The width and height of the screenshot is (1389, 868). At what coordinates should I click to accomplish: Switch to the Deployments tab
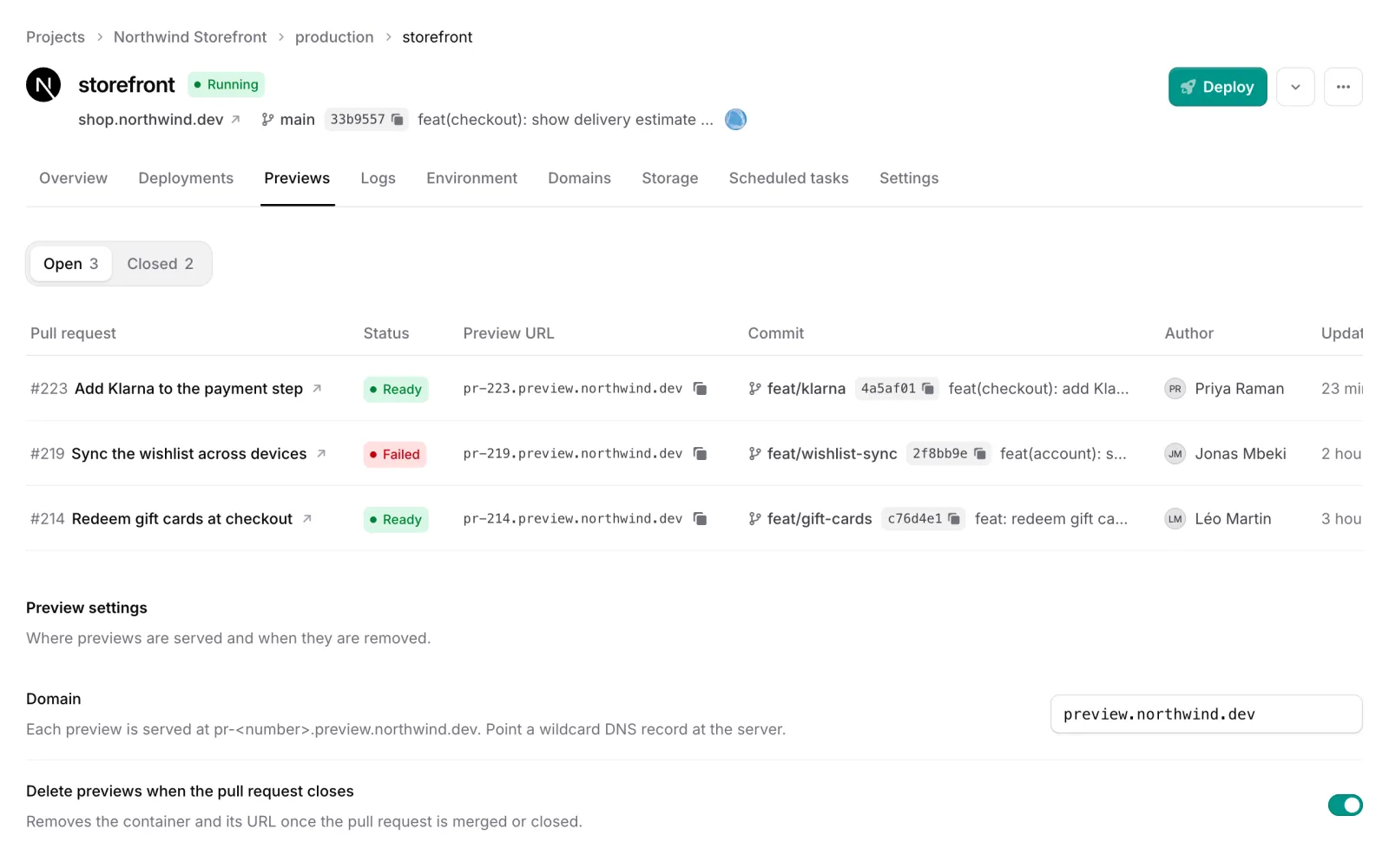(x=186, y=178)
